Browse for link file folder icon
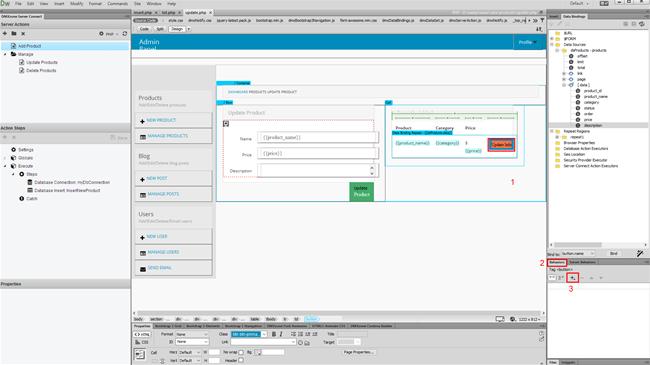The image size is (650, 365). [307, 343]
